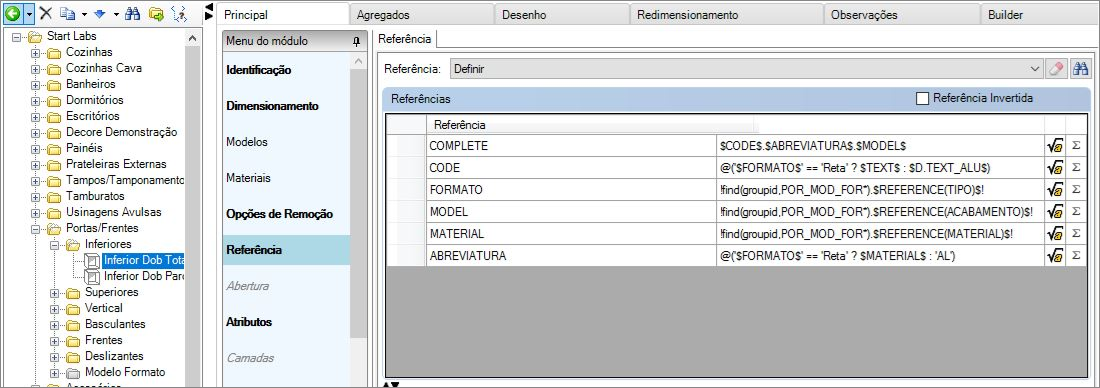
Task: Open the dropdown arrow next to the blue down arrow
Action: tap(116, 13)
